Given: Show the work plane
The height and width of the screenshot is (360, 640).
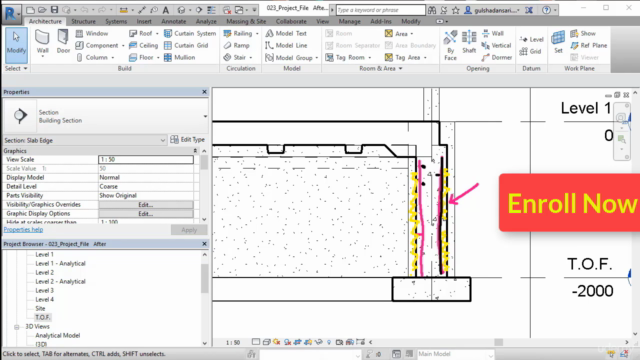Looking at the screenshot, I should tap(583, 33).
